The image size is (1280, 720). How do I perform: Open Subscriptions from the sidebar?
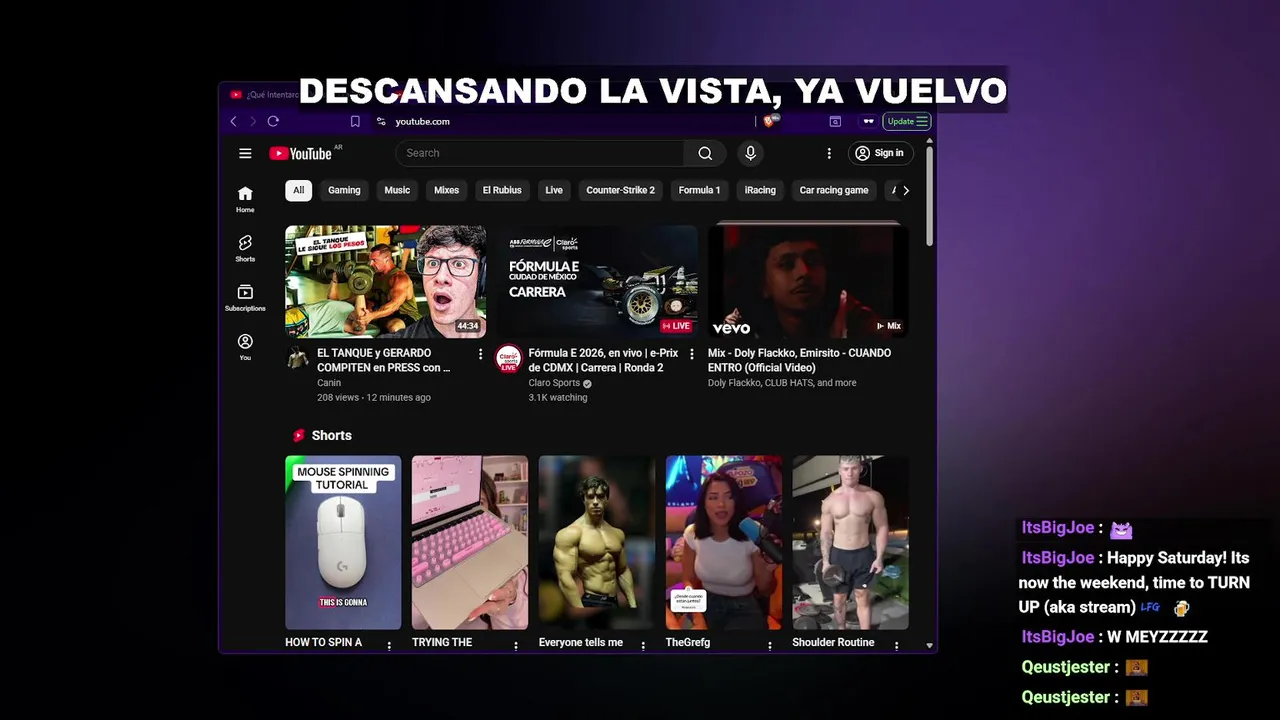(x=245, y=298)
